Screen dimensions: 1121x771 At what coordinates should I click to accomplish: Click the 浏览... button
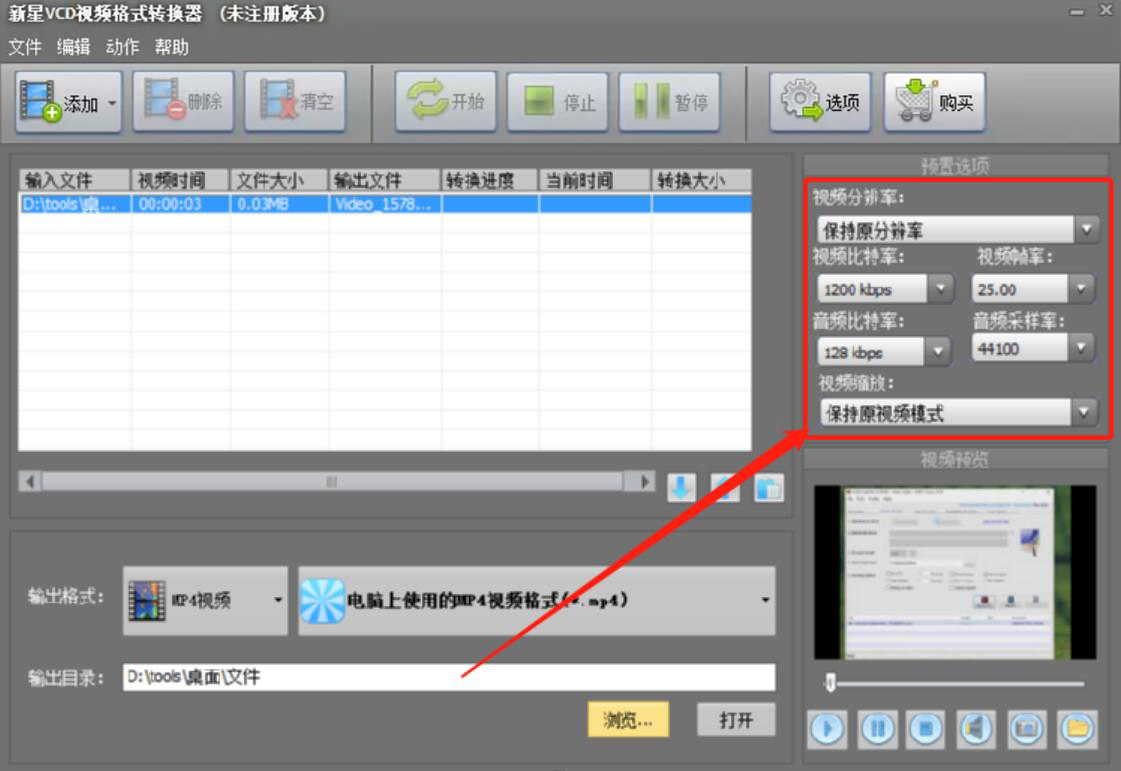click(628, 720)
